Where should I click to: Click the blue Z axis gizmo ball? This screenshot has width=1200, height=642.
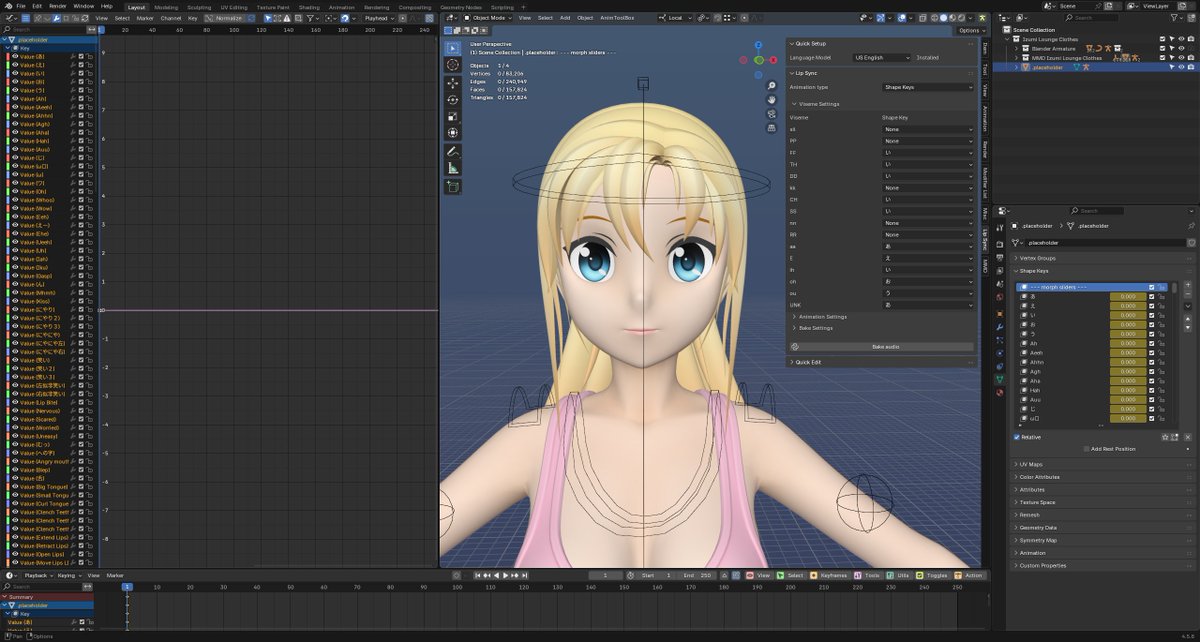click(x=759, y=46)
